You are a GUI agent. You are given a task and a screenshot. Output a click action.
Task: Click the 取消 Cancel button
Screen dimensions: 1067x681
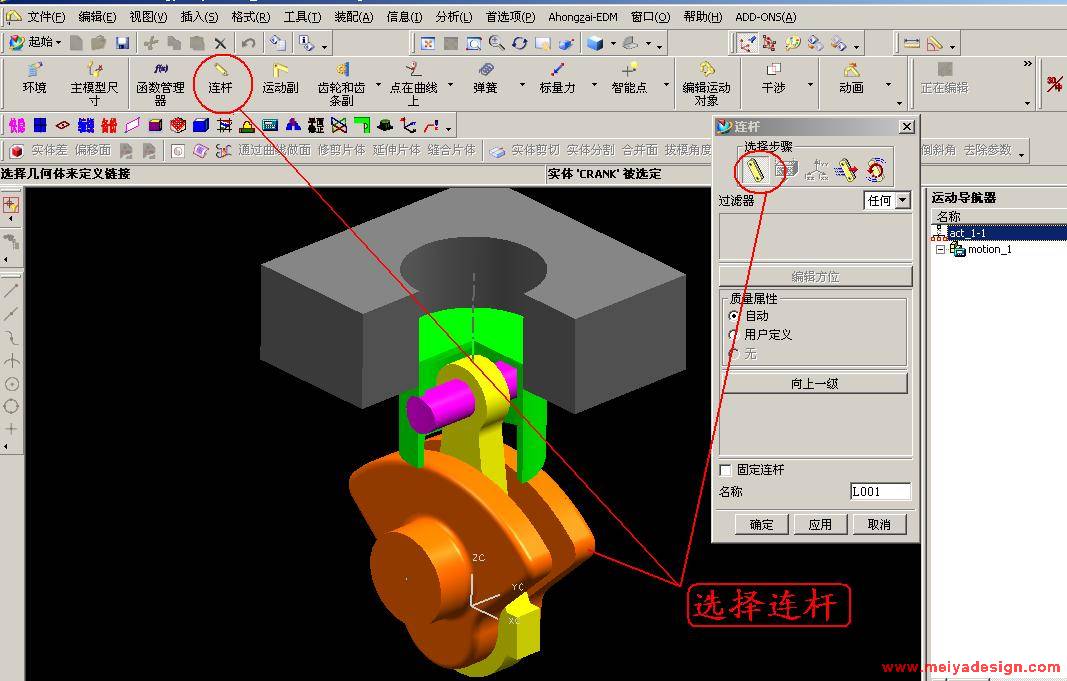coord(879,525)
